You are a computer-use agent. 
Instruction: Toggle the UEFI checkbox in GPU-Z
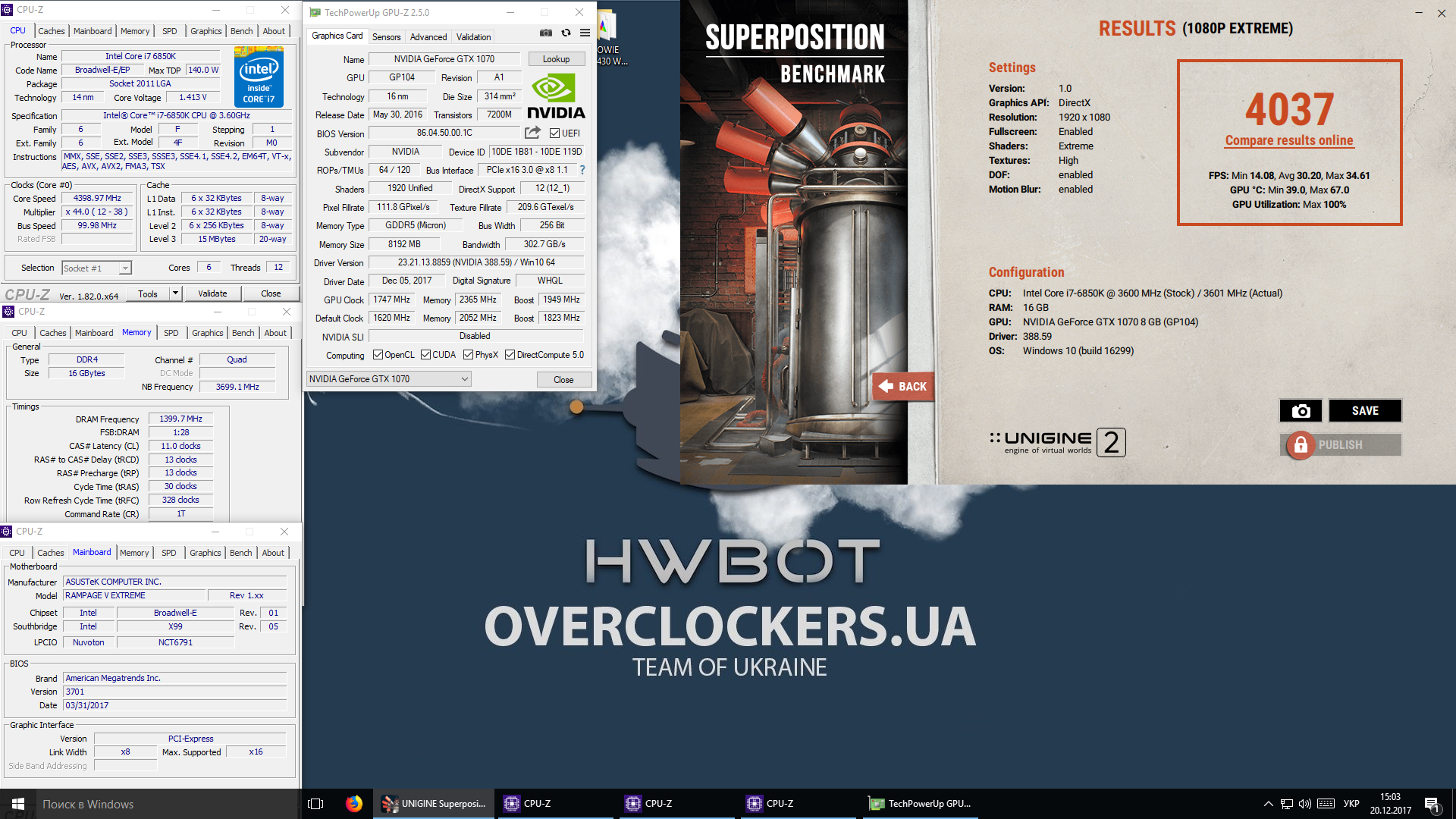(x=554, y=133)
